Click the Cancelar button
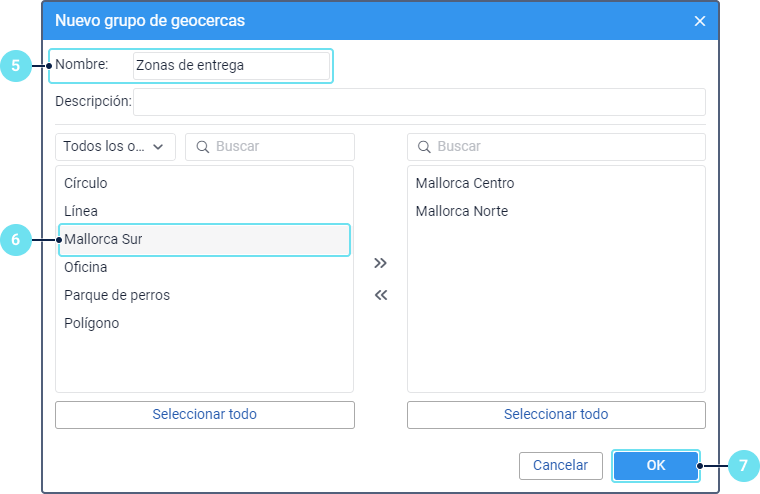760x494 pixels. pos(560,466)
